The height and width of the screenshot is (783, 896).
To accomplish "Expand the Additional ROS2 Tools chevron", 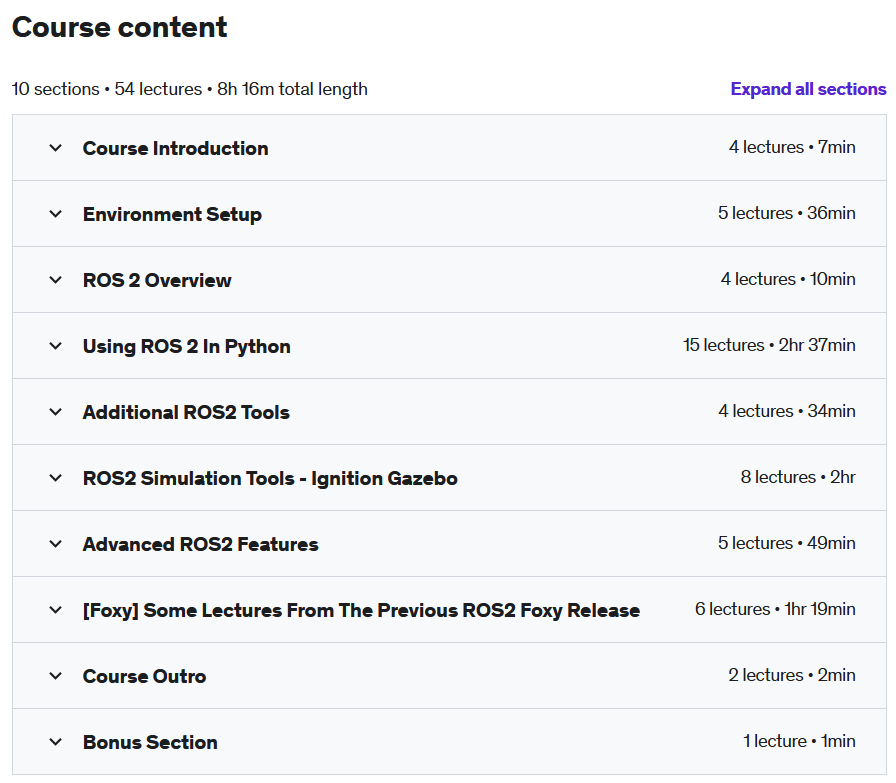I will (x=55, y=412).
